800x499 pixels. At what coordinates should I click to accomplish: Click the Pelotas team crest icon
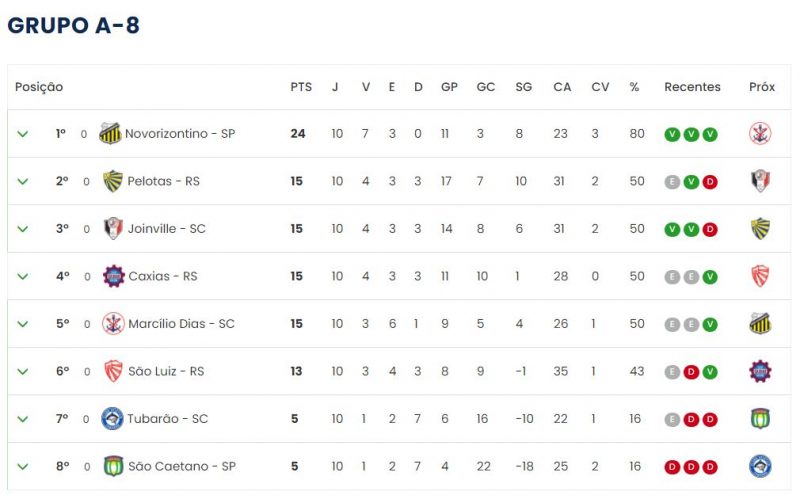[113, 181]
